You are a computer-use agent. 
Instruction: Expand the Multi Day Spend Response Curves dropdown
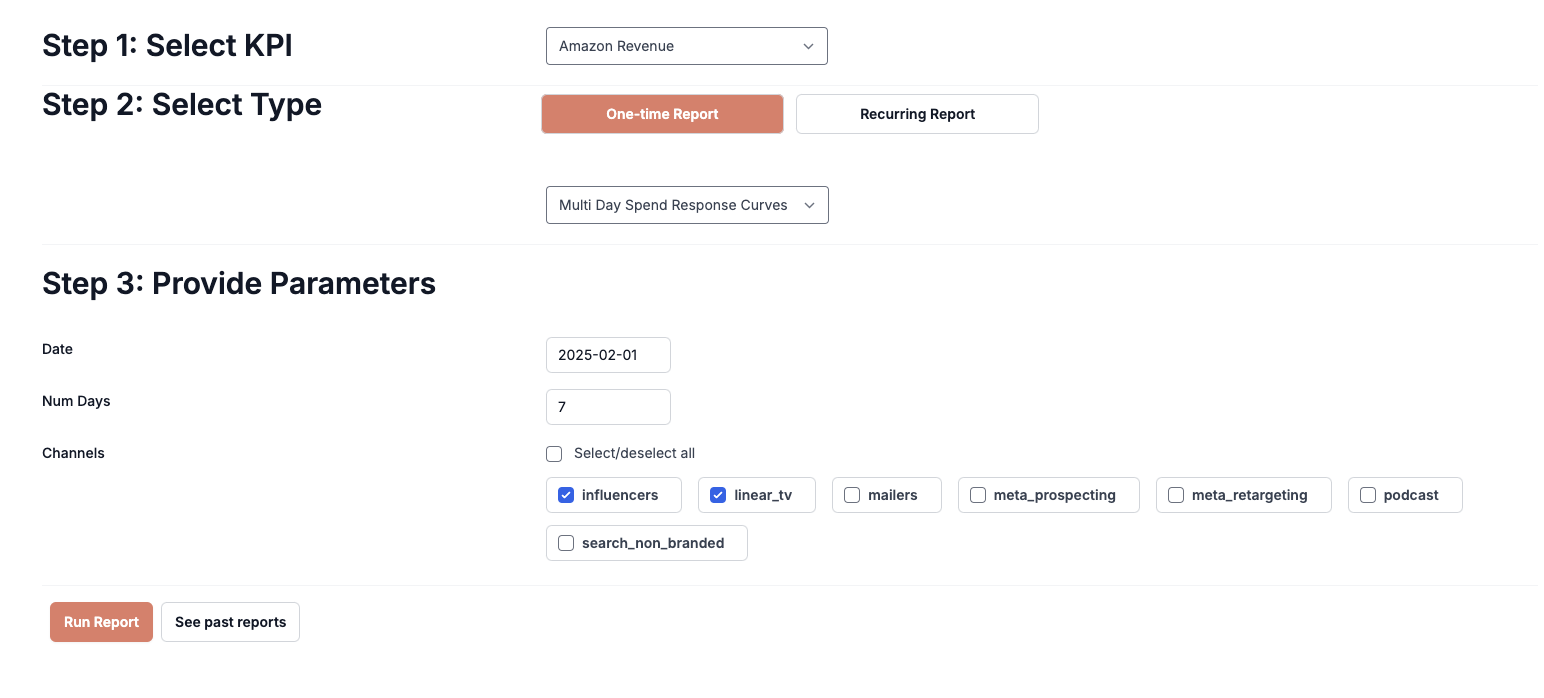point(686,205)
